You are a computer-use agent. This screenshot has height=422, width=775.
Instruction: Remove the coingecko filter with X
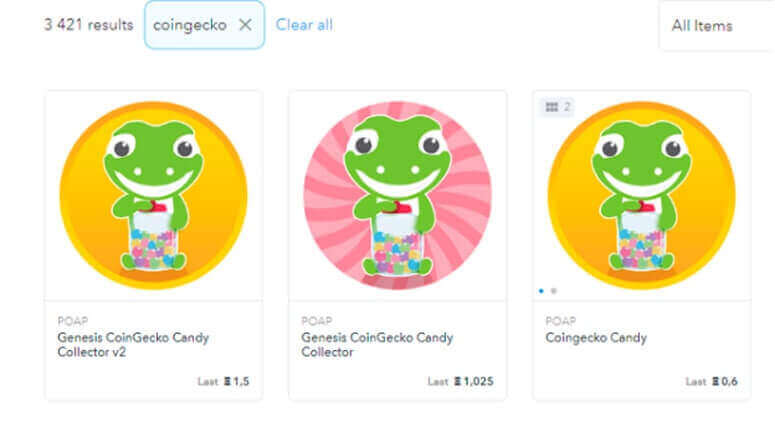point(245,25)
